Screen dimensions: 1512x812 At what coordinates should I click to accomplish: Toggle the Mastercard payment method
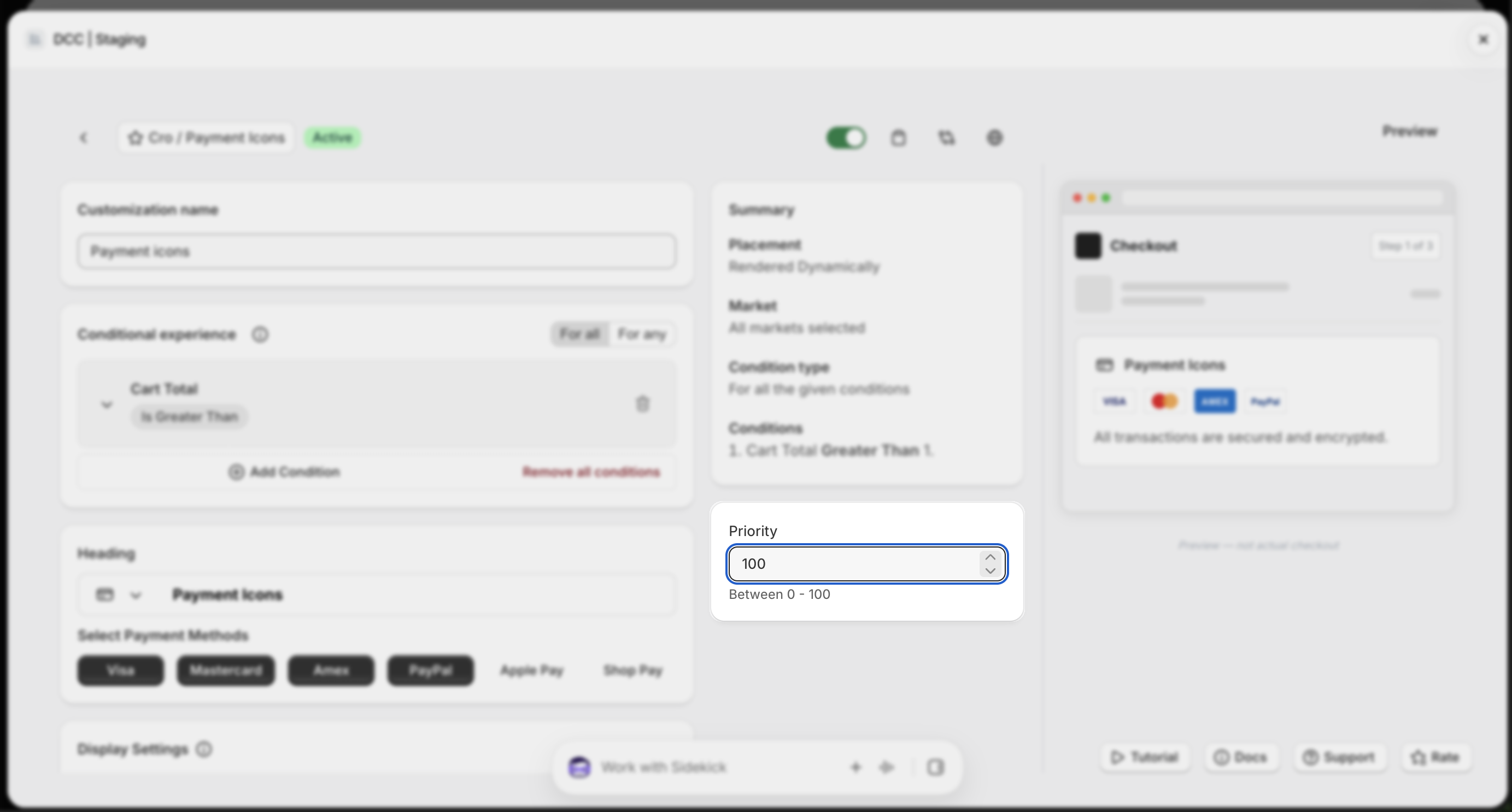point(226,670)
